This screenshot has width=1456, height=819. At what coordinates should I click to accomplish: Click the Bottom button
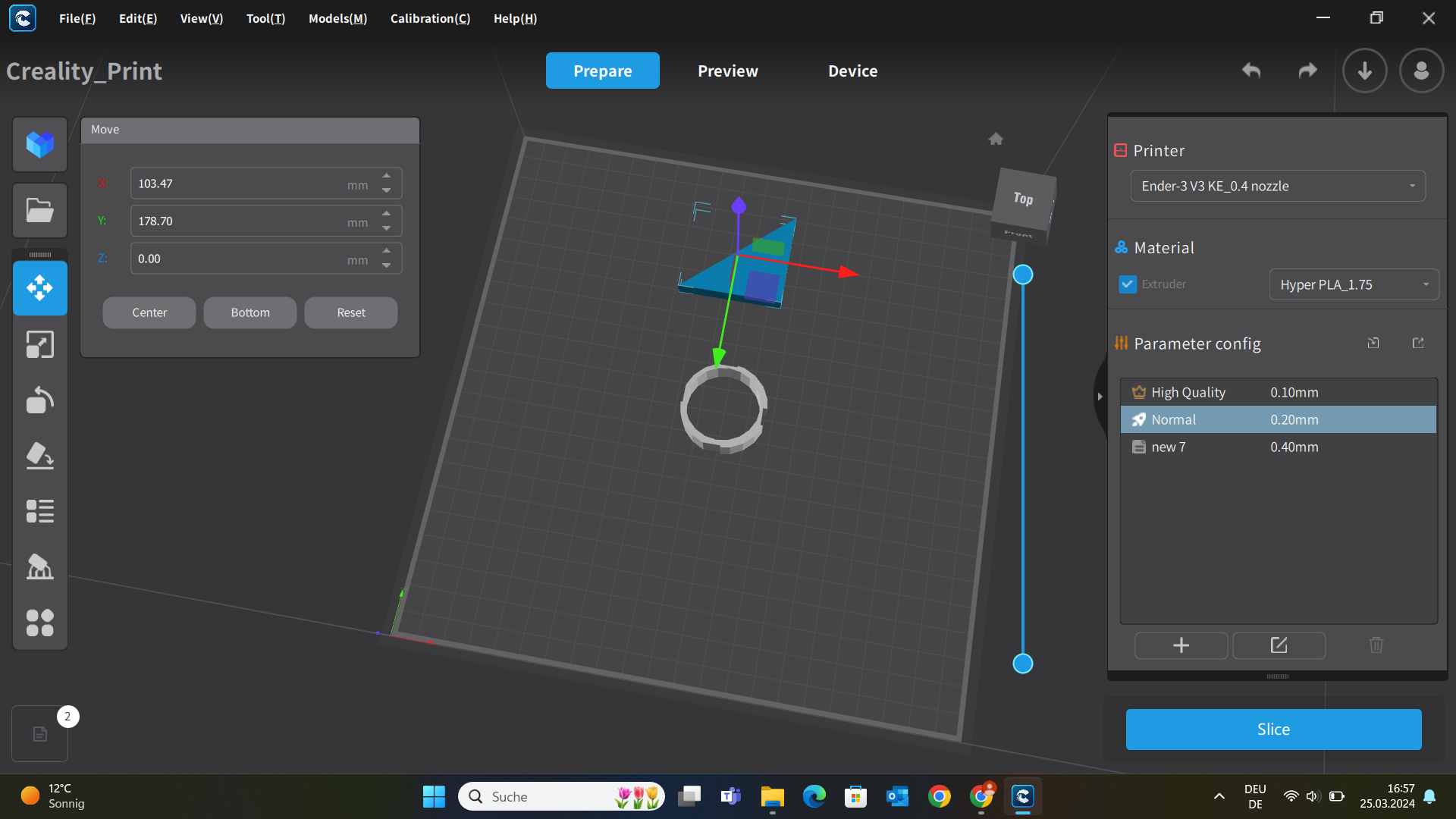(x=250, y=312)
